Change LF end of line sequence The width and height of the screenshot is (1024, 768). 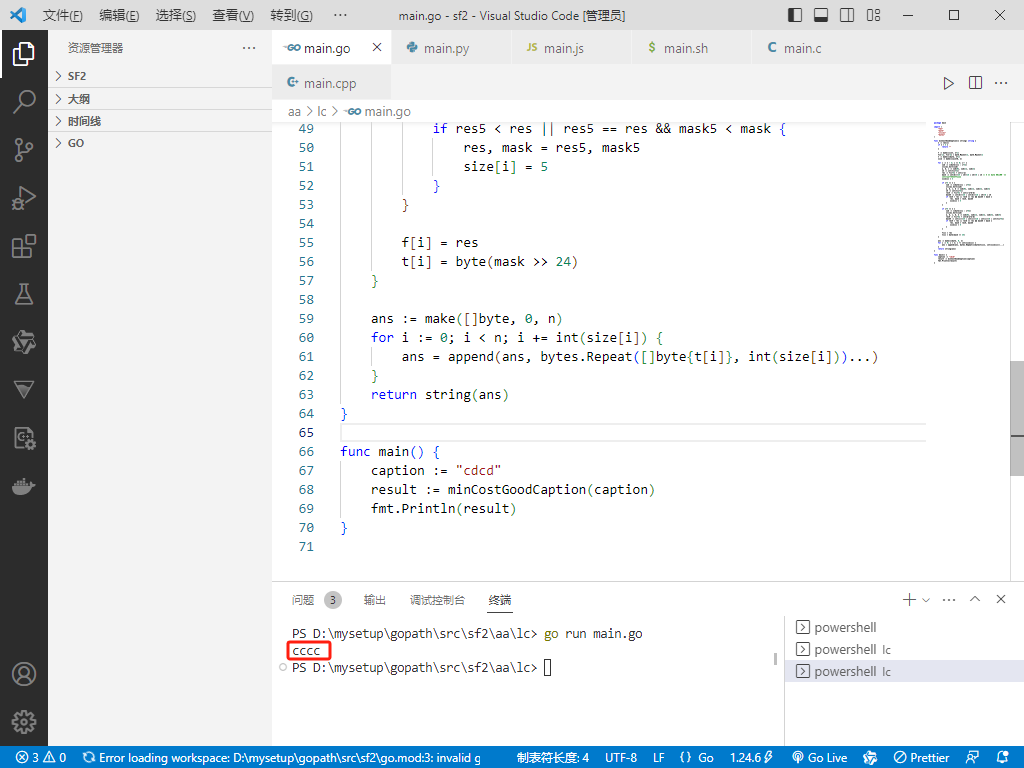click(659, 758)
